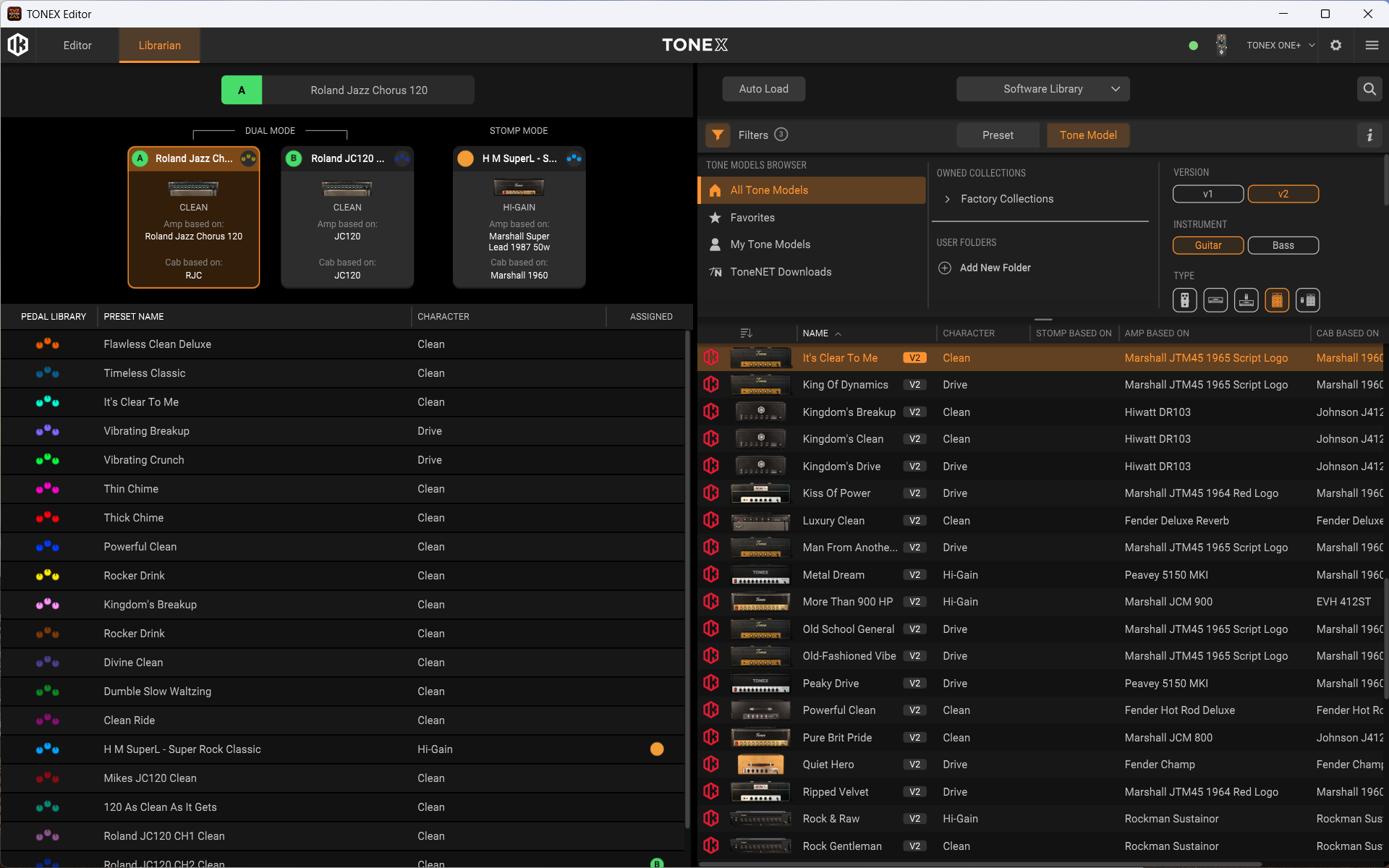Click Add New Folder
This screenshot has height=868, width=1389.
tap(995, 268)
